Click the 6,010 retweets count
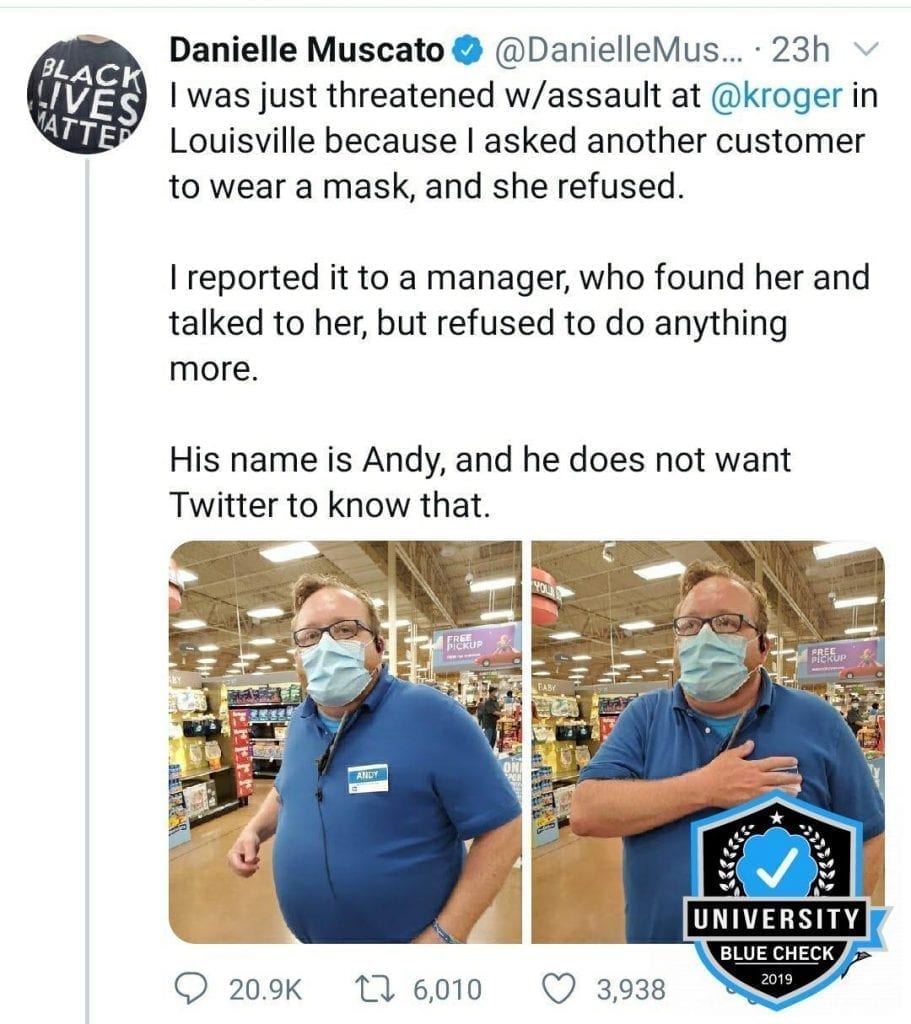Image resolution: width=911 pixels, height=1024 pixels. (447, 989)
